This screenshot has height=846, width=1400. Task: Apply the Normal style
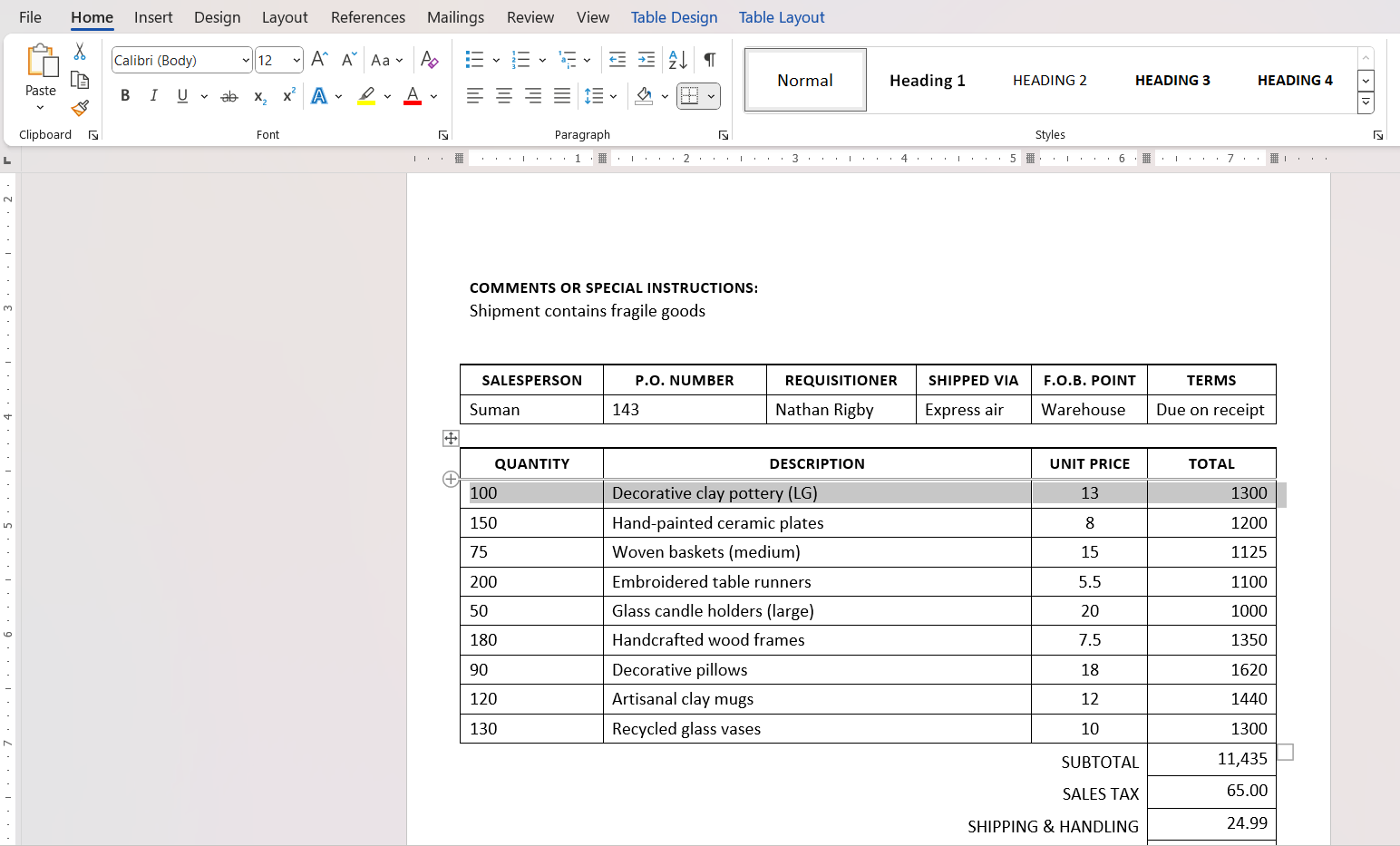[805, 80]
